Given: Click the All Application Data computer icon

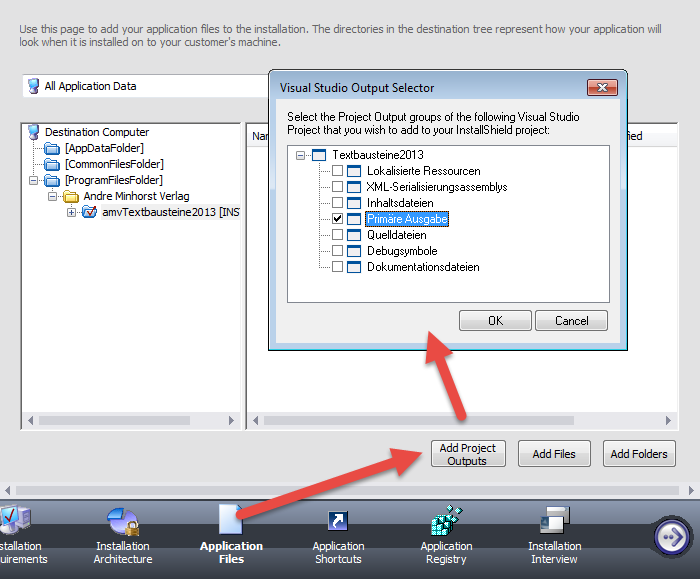Looking at the screenshot, I should pyautogui.click(x=33, y=86).
